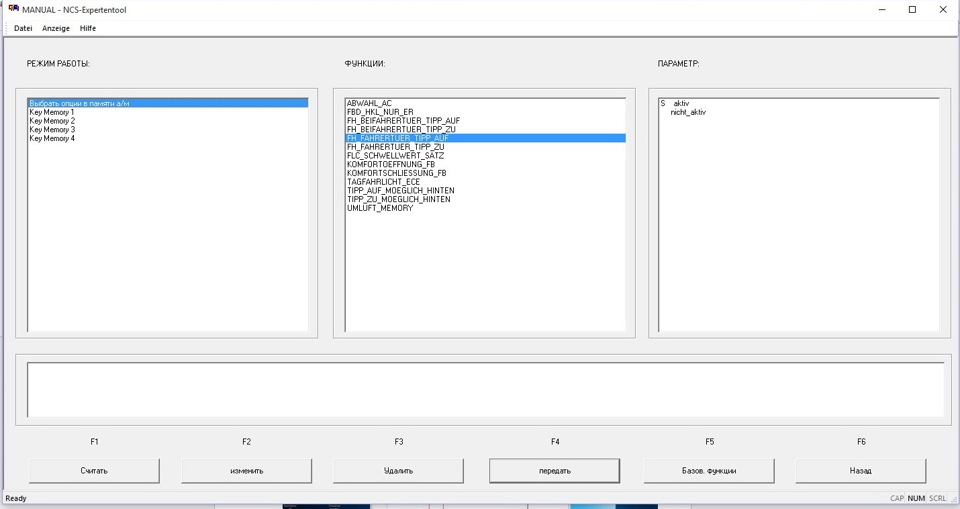Click the Считать button under F1
960x509 pixels.
click(x=94, y=470)
